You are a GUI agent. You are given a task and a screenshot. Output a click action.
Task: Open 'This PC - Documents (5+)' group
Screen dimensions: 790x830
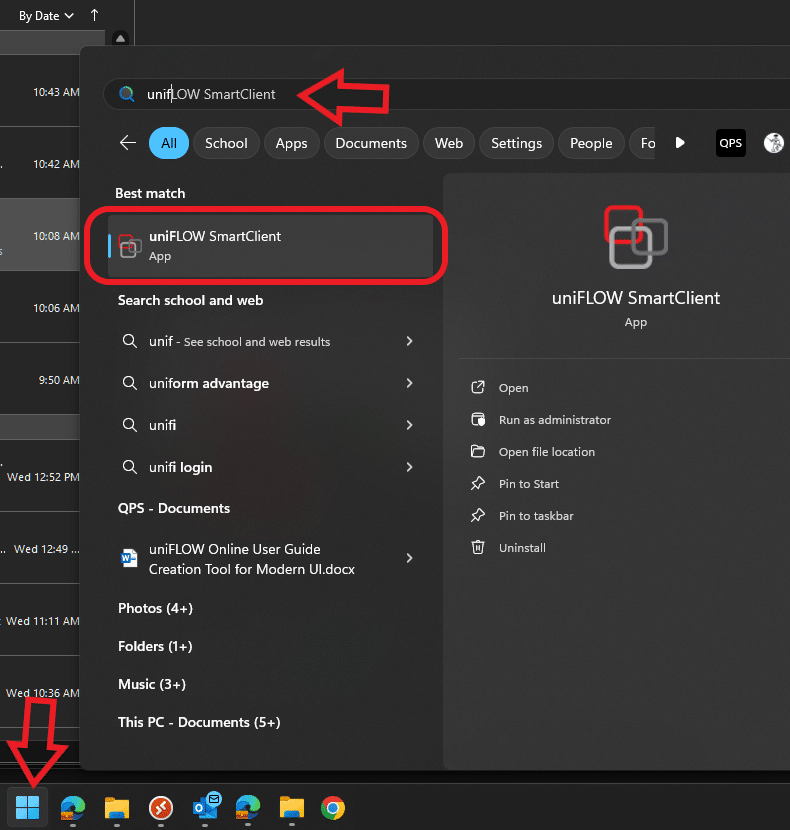pyautogui.click(x=199, y=723)
